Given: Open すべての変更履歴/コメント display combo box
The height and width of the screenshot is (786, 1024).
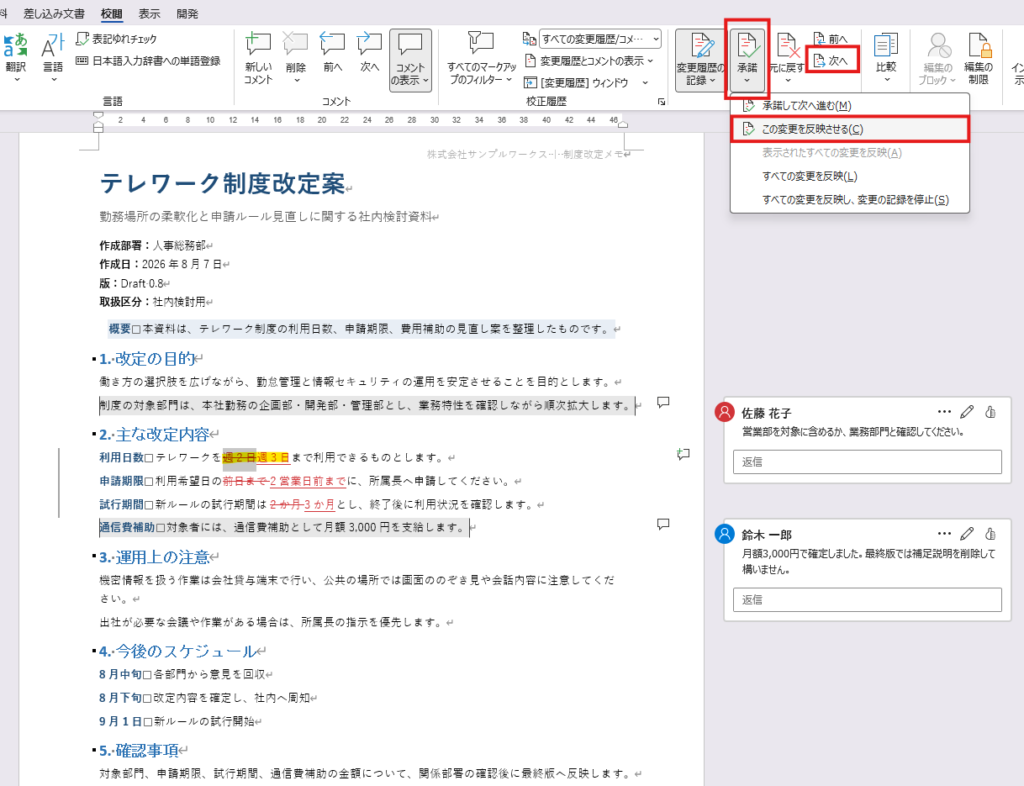Looking at the screenshot, I should 600,39.
